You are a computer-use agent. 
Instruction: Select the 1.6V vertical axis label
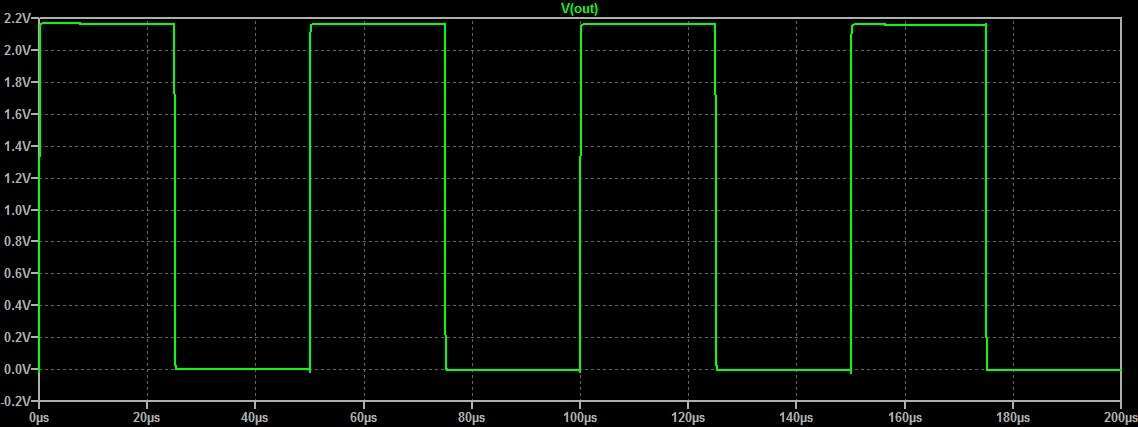point(17,114)
